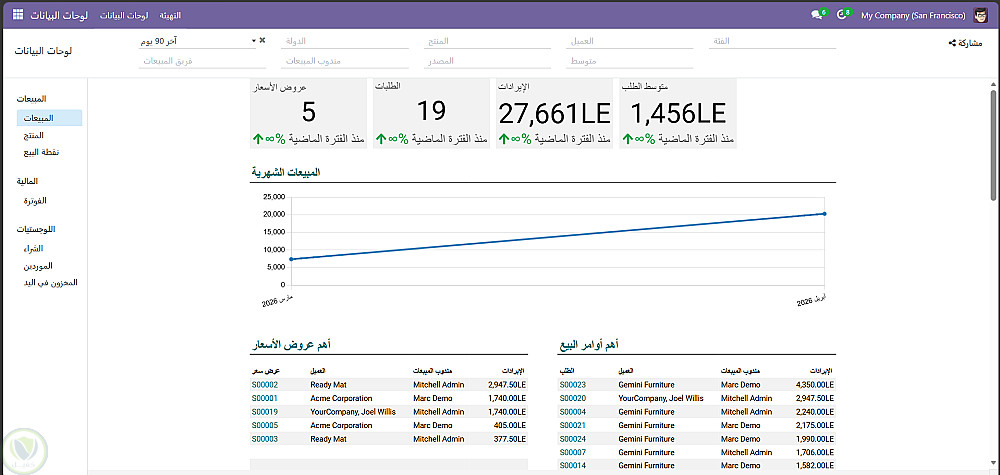Open sales order S00023 link

pos(573,384)
